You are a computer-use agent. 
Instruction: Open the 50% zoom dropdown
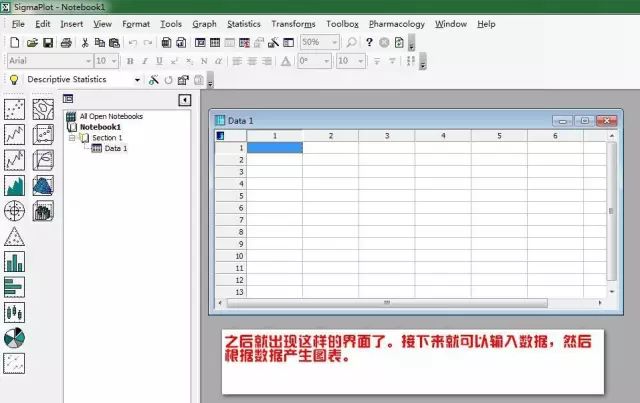[334, 42]
